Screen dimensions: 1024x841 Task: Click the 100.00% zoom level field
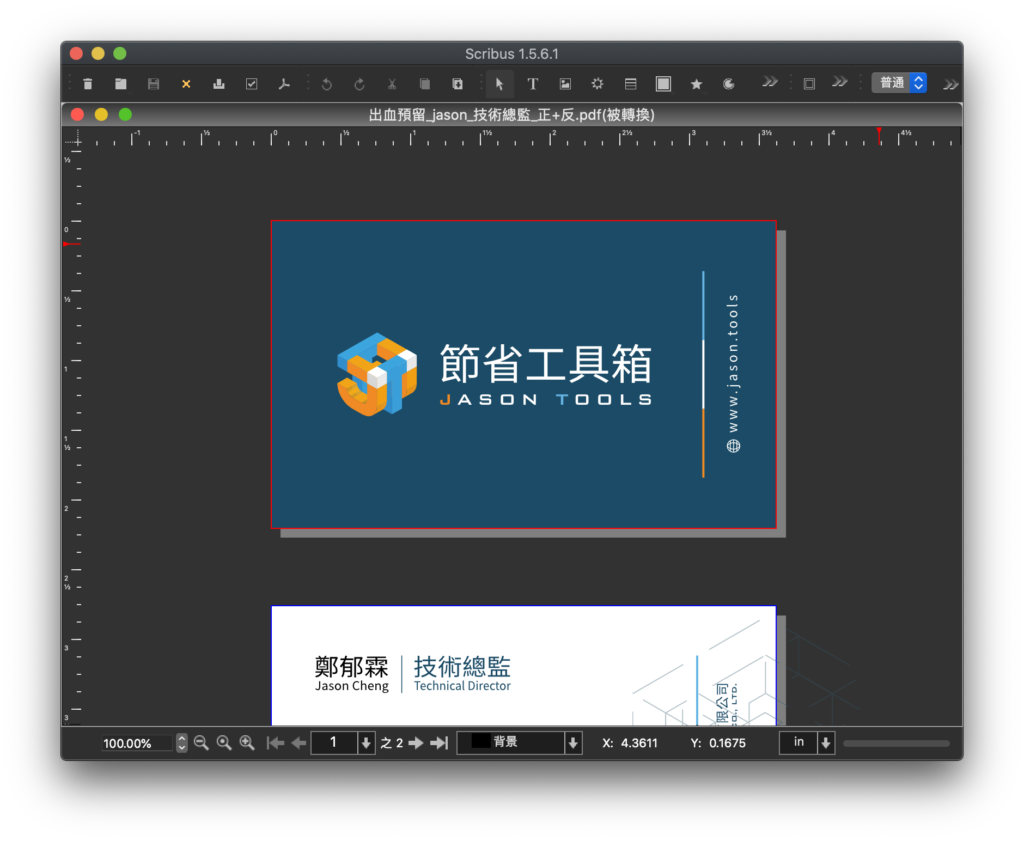136,743
